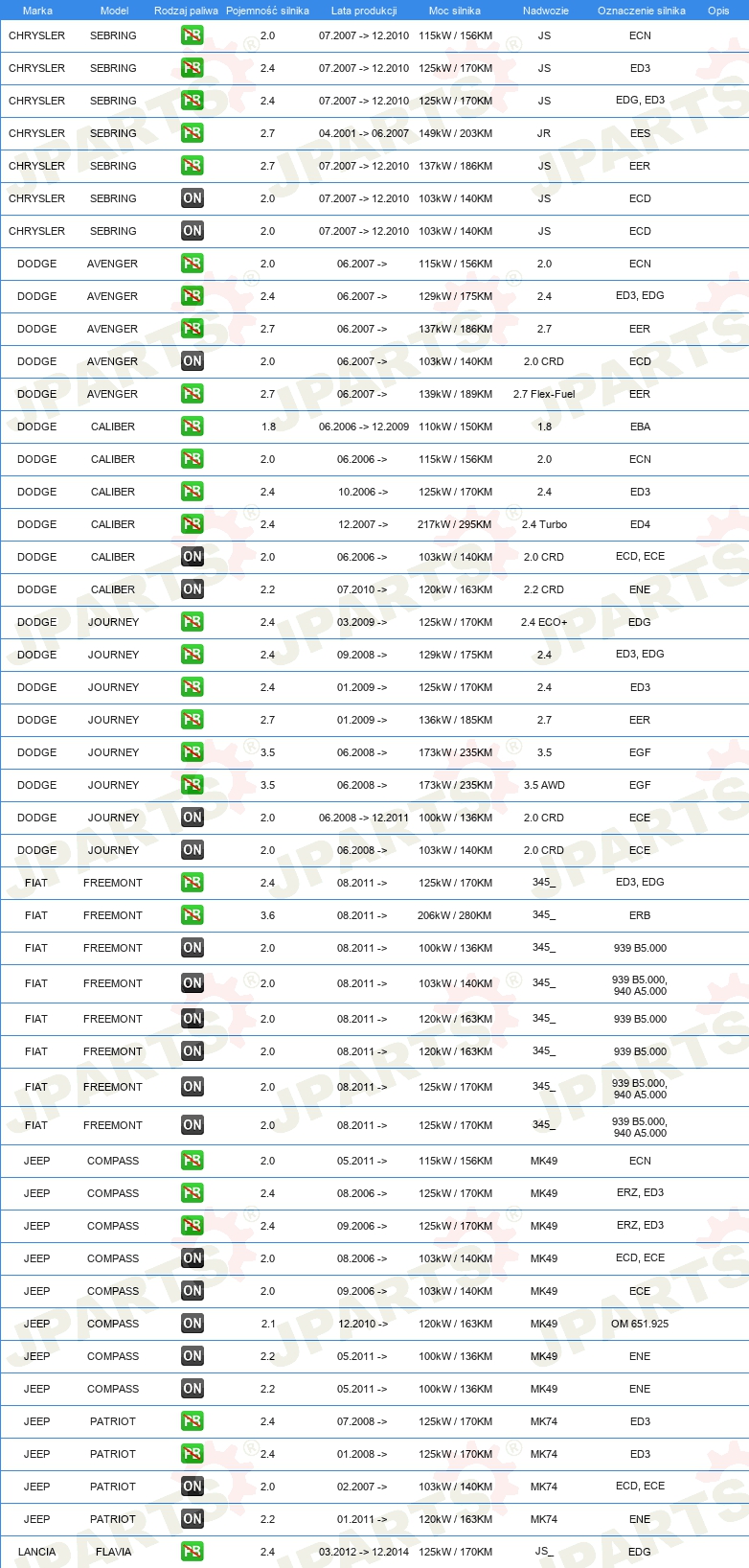This screenshot has height=1568, width=749.
Task: Click the Rodzaj paliwa column header
Action: pos(186,11)
